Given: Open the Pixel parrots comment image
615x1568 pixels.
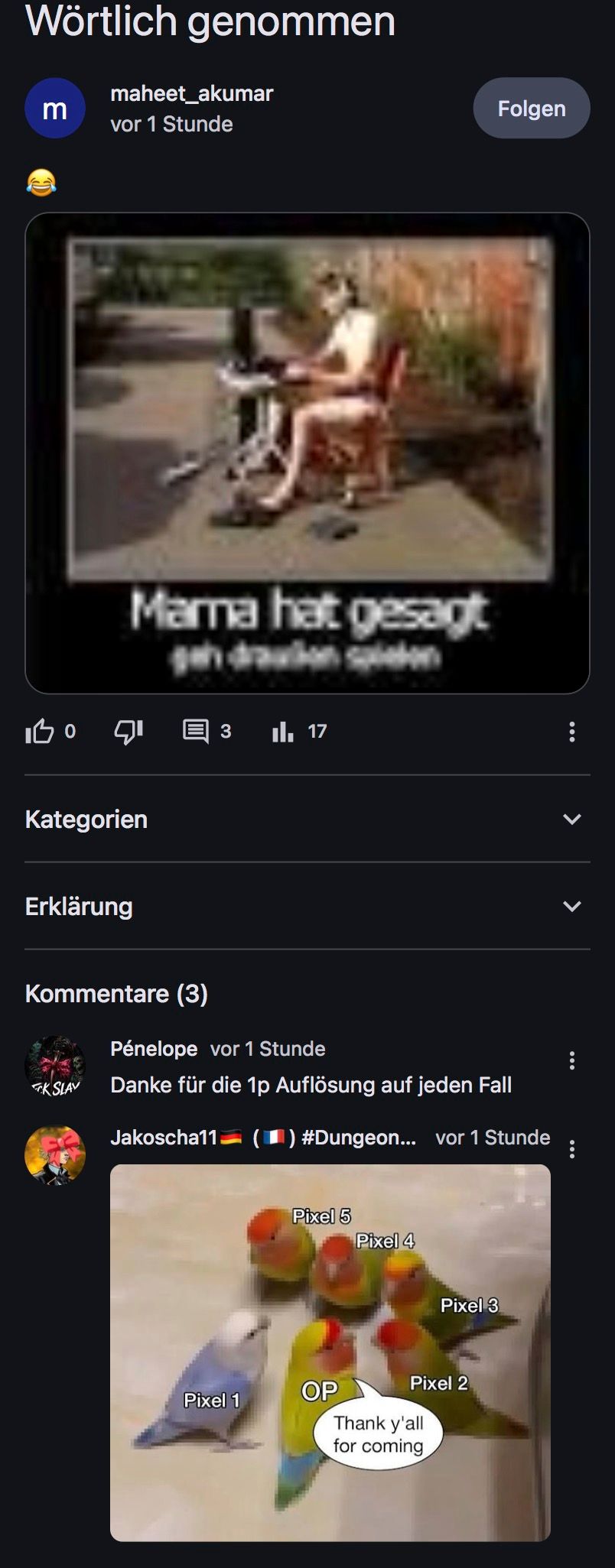Looking at the screenshot, I should (330, 1352).
